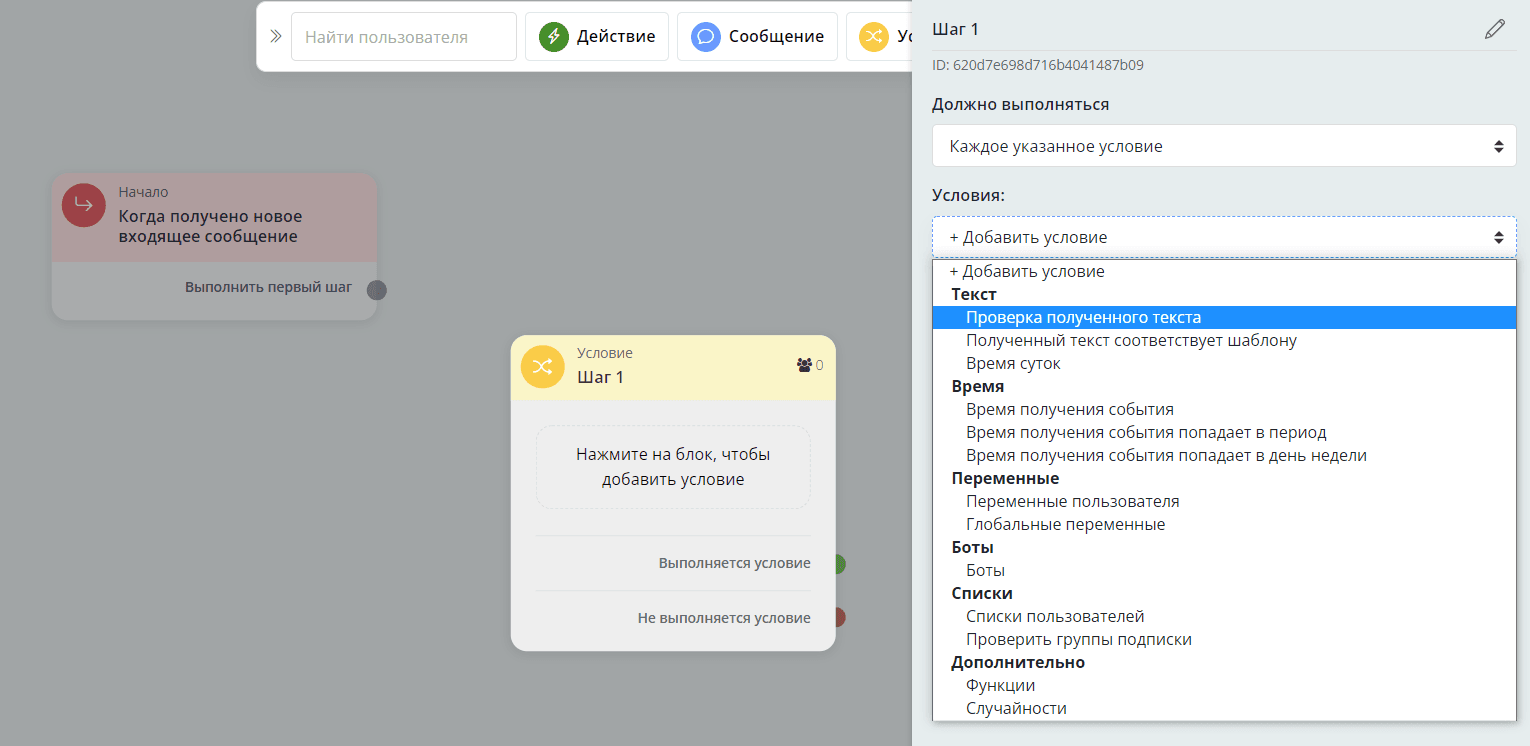Collapse toolbar with double chevron icon
This screenshot has height=746, width=1530.
(x=275, y=37)
